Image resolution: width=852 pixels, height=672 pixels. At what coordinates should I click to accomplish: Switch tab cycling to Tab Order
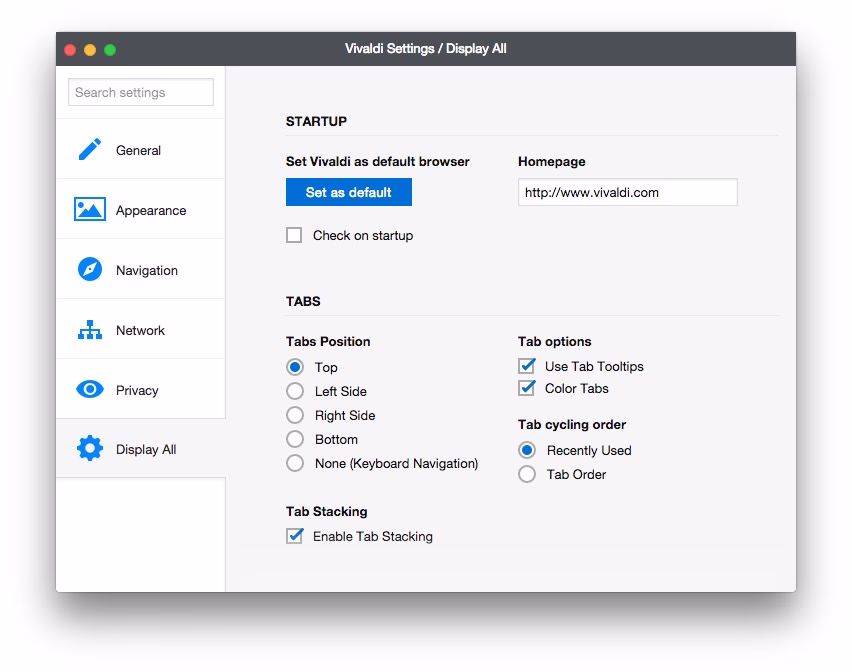coord(527,474)
